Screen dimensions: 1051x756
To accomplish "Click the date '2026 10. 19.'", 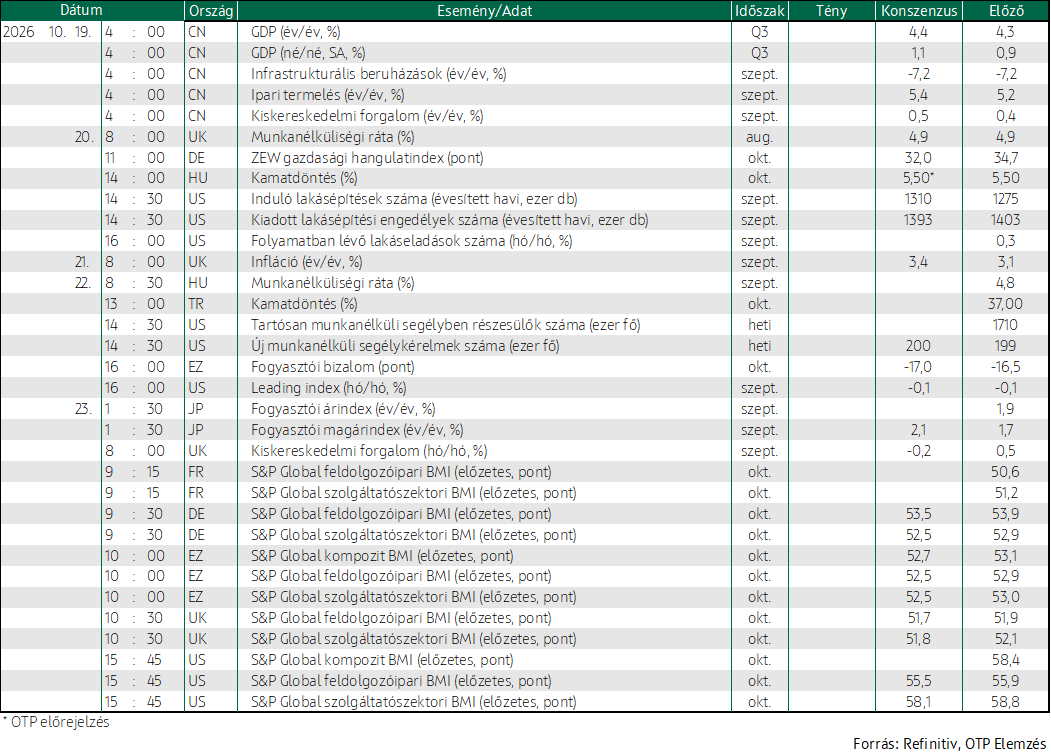I will tap(48, 32).
